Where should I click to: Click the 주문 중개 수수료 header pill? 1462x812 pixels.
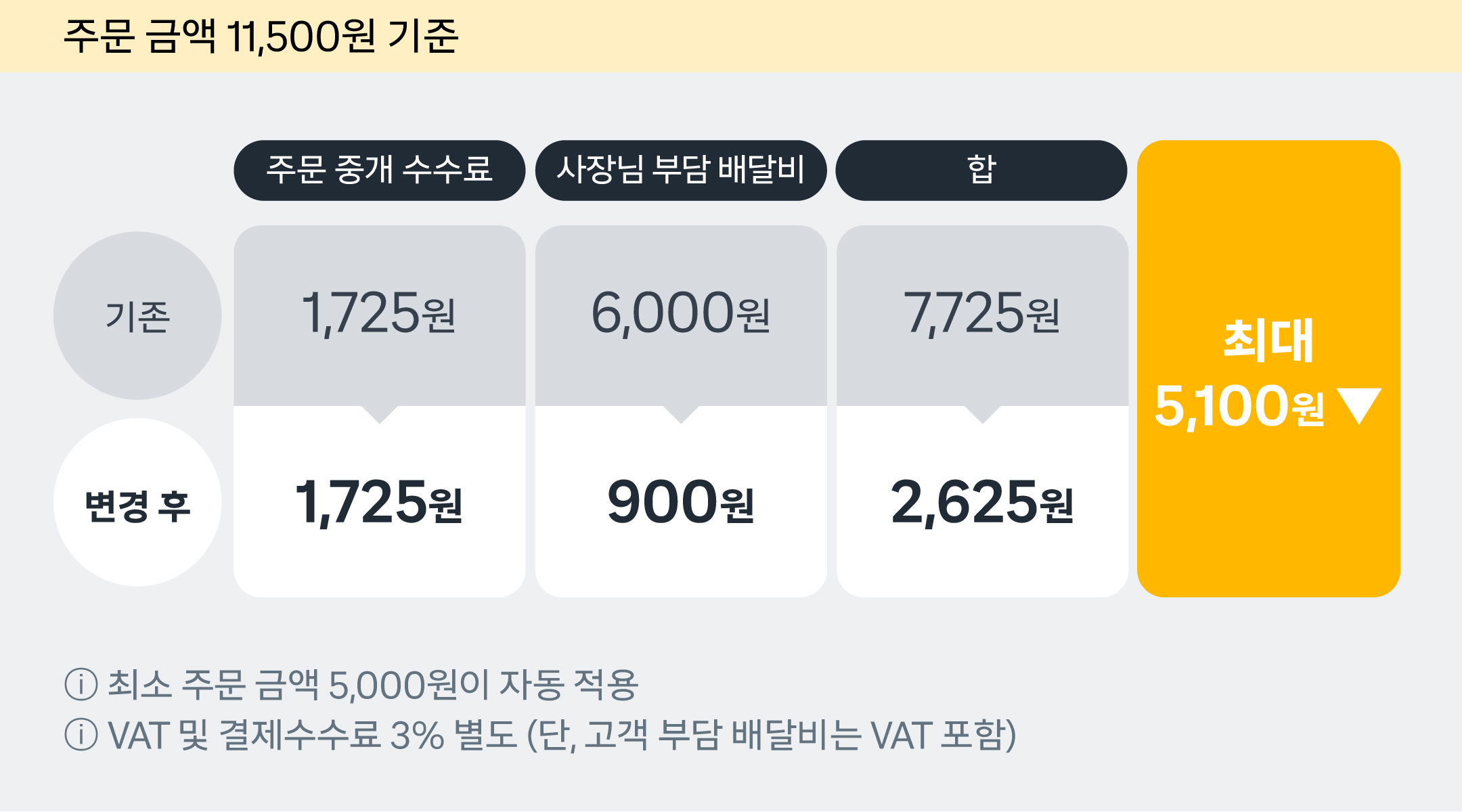coord(380,171)
